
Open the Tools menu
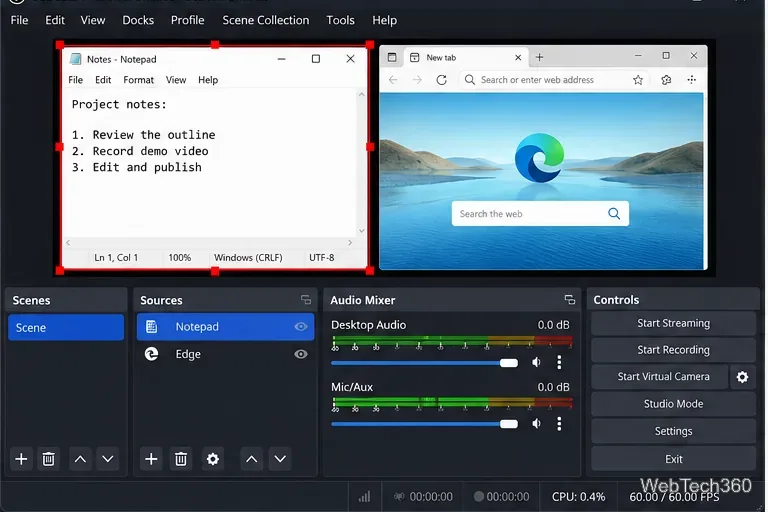click(x=340, y=20)
